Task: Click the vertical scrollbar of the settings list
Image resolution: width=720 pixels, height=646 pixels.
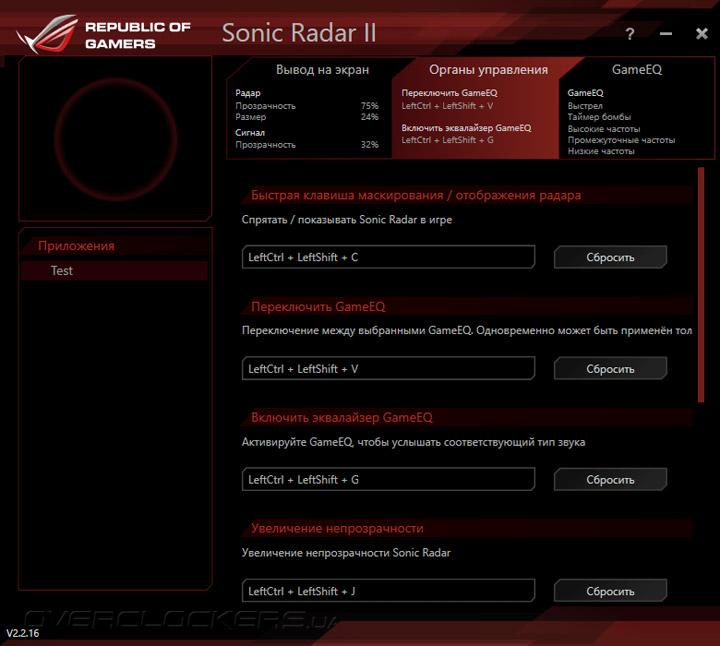Action: tap(701, 285)
